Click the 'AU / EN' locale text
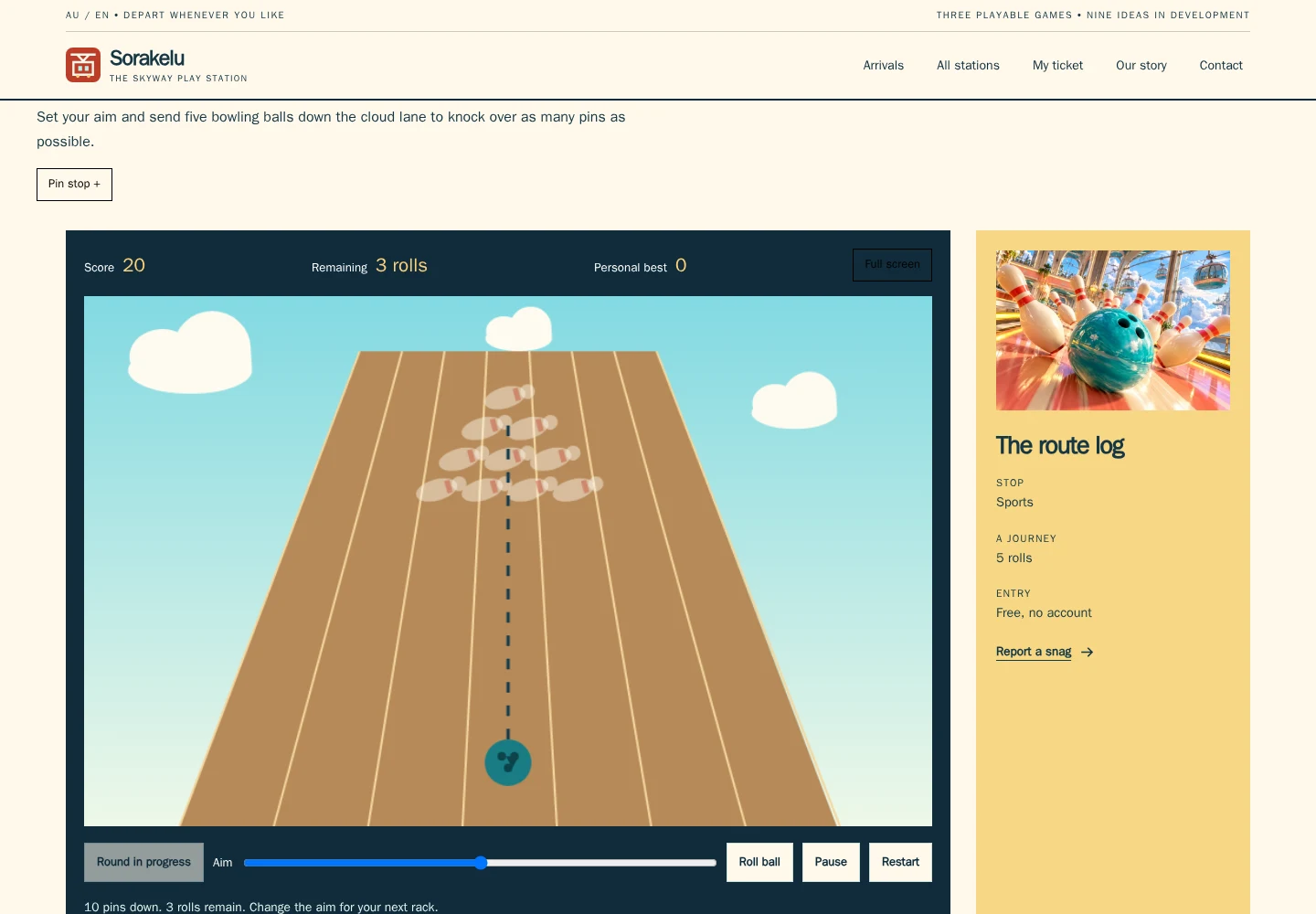This screenshot has height=914, width=1316. coord(88,16)
